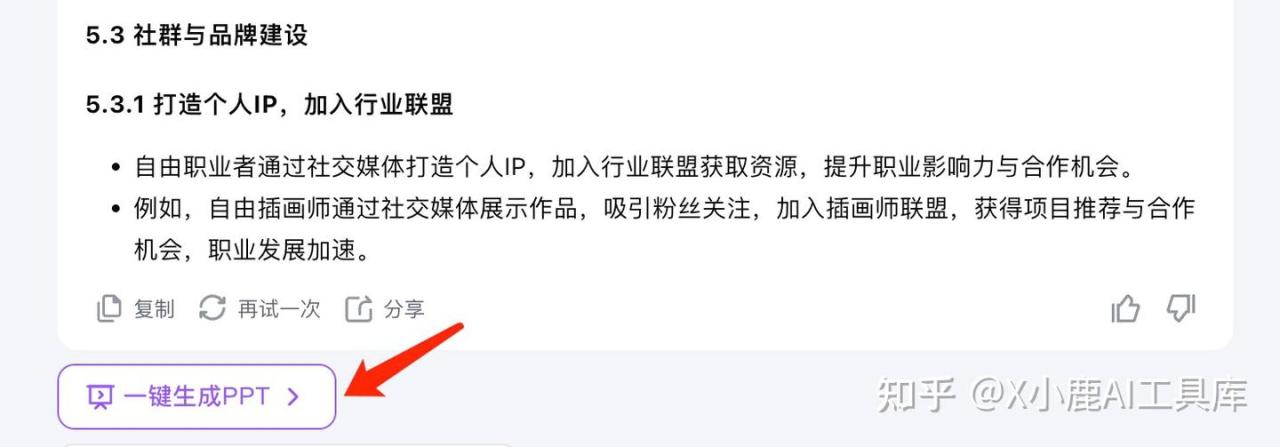Click the circular retry arrows icon
This screenshot has width=1280, height=447.
(x=212, y=308)
